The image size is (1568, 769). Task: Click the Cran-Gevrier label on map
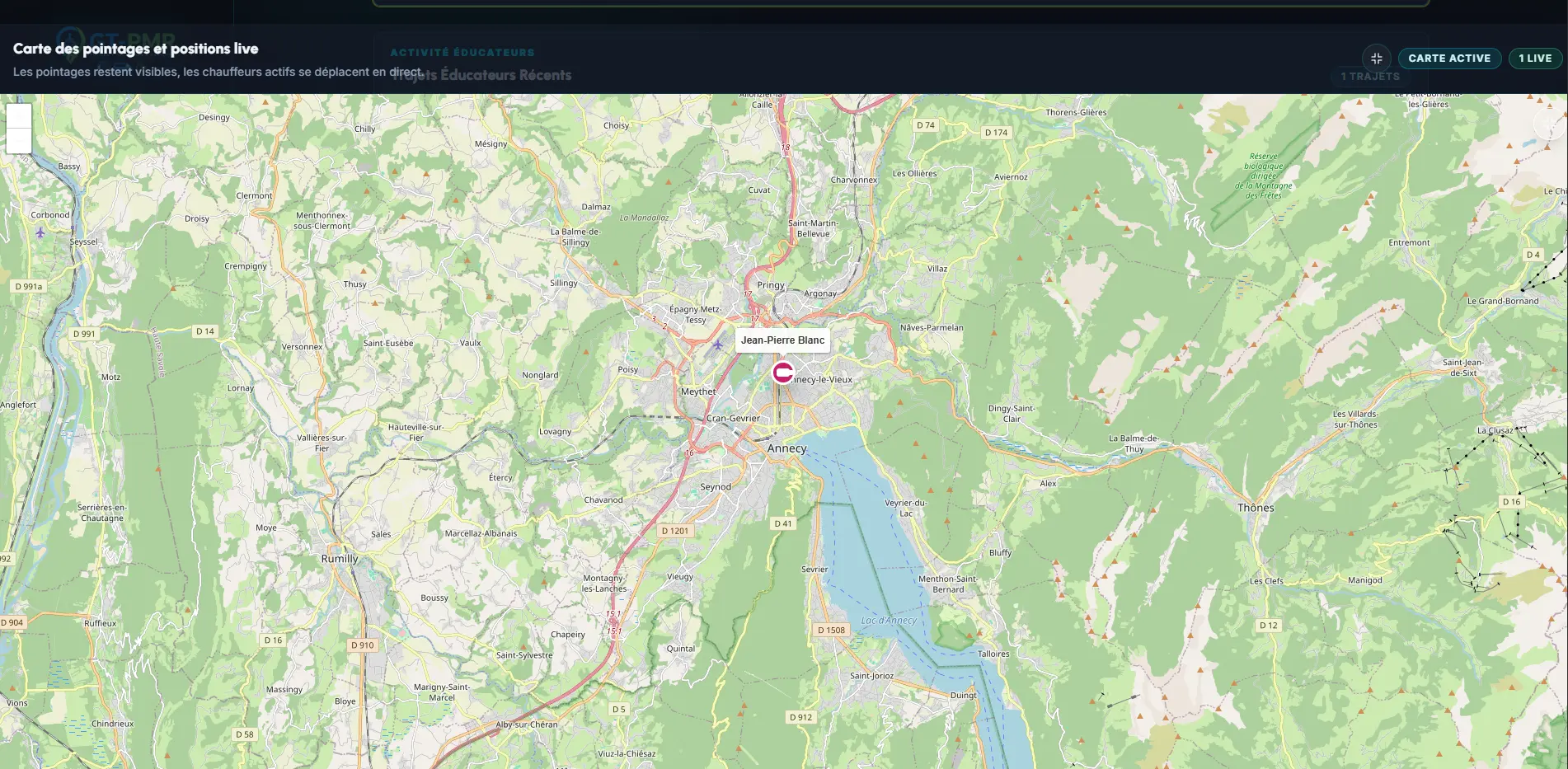tap(733, 419)
